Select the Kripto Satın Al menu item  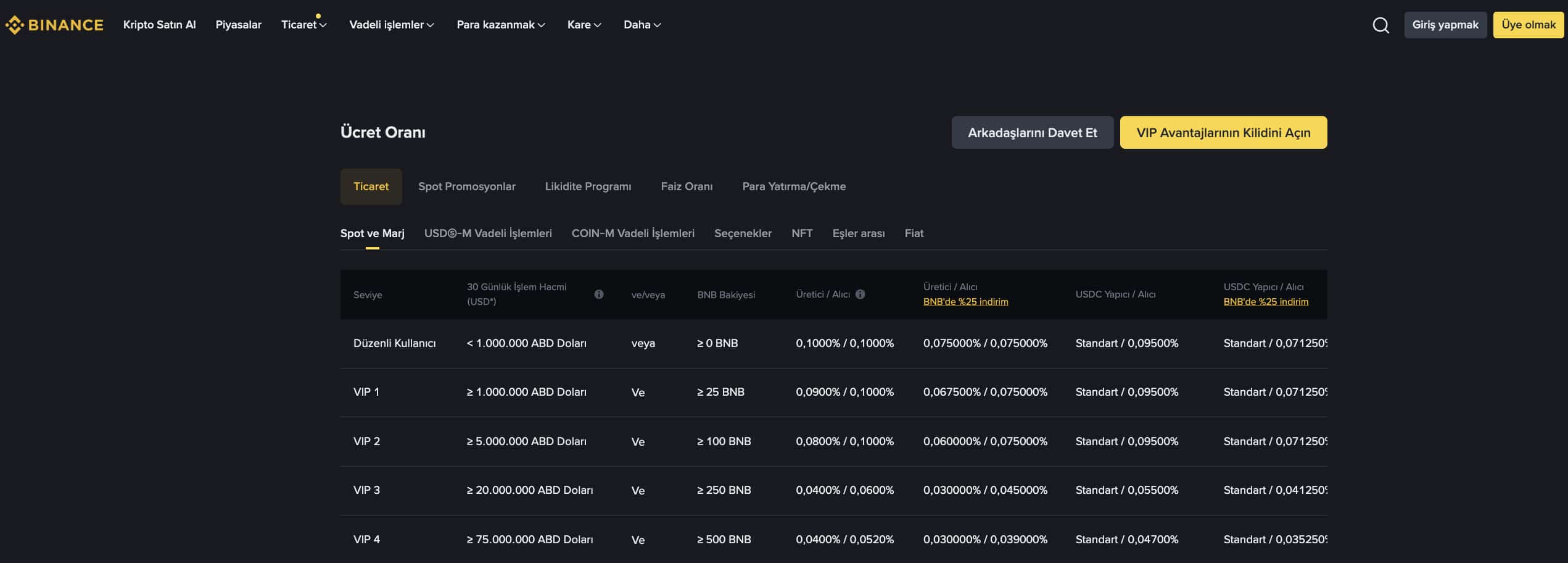159,24
